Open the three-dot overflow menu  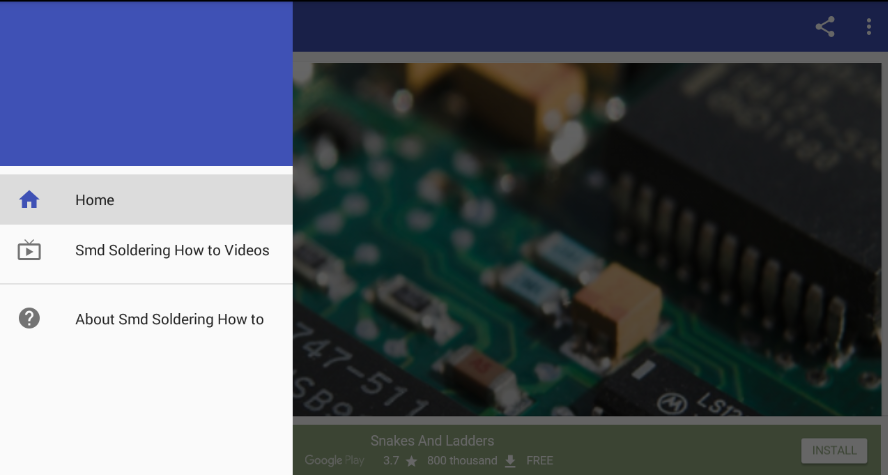[x=868, y=27]
